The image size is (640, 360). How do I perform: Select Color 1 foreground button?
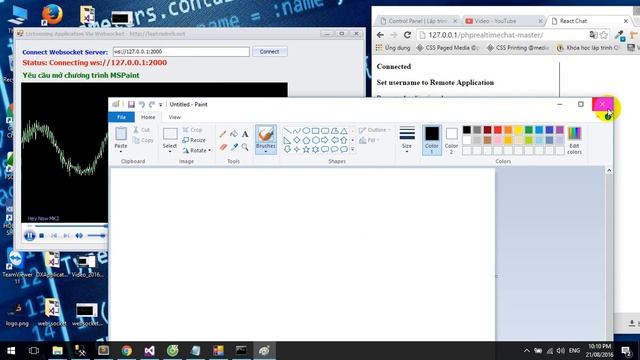pyautogui.click(x=432, y=140)
